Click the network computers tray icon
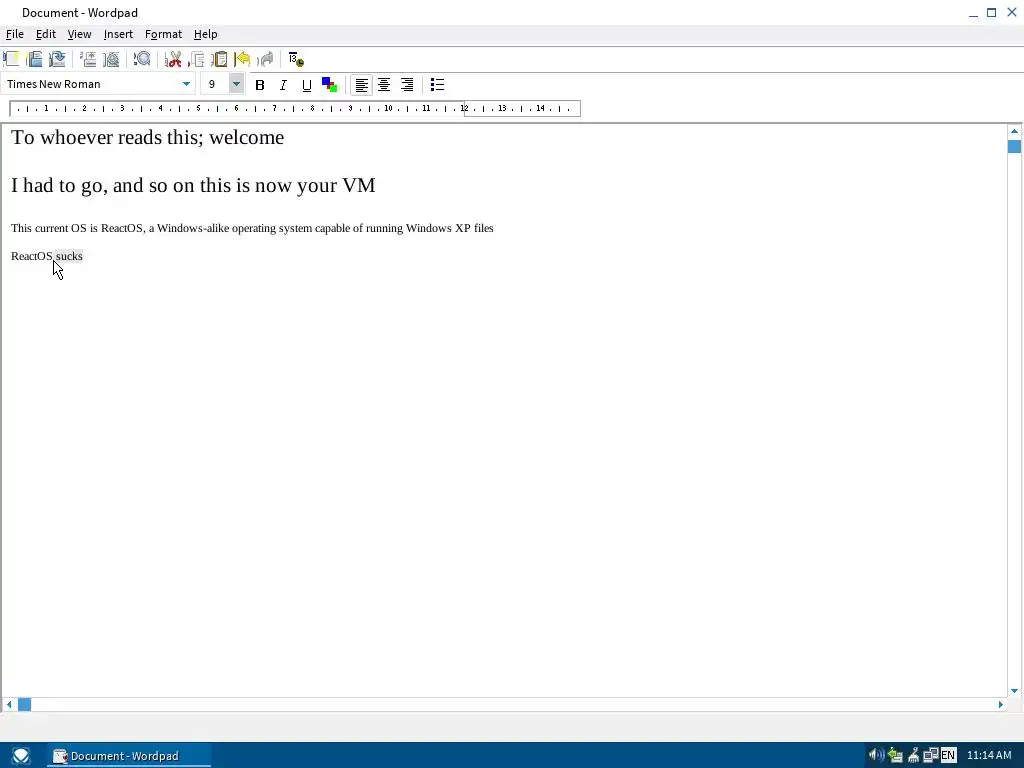The image size is (1024, 768). pyautogui.click(x=930, y=756)
